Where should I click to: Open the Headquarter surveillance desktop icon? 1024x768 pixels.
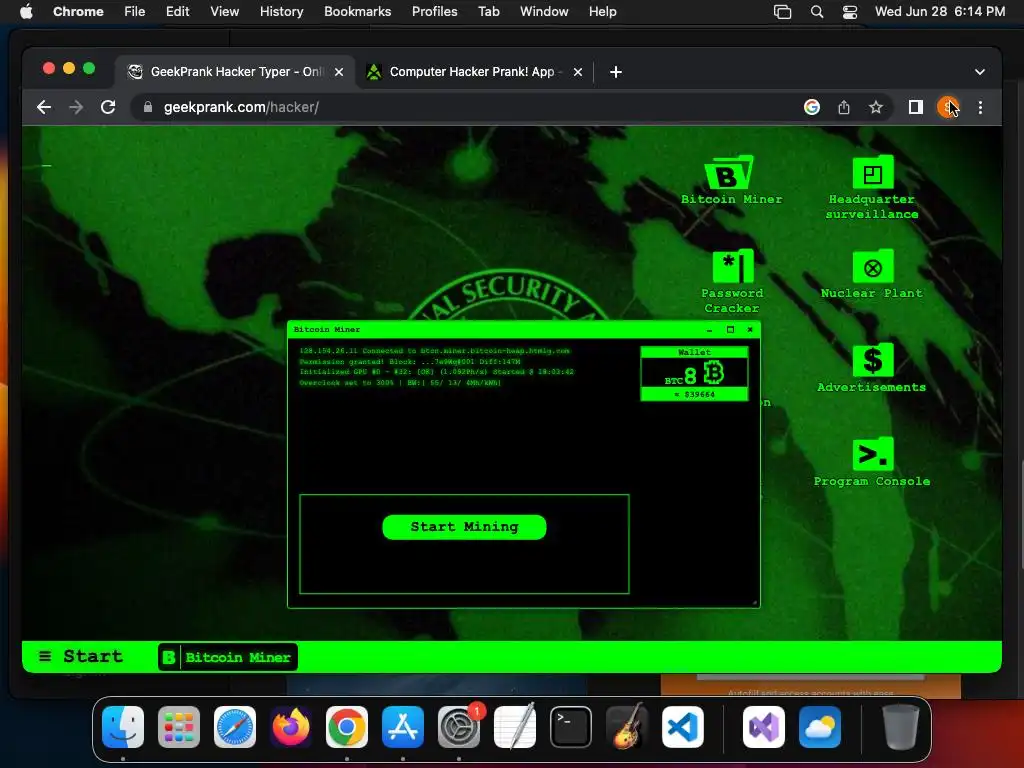click(872, 187)
